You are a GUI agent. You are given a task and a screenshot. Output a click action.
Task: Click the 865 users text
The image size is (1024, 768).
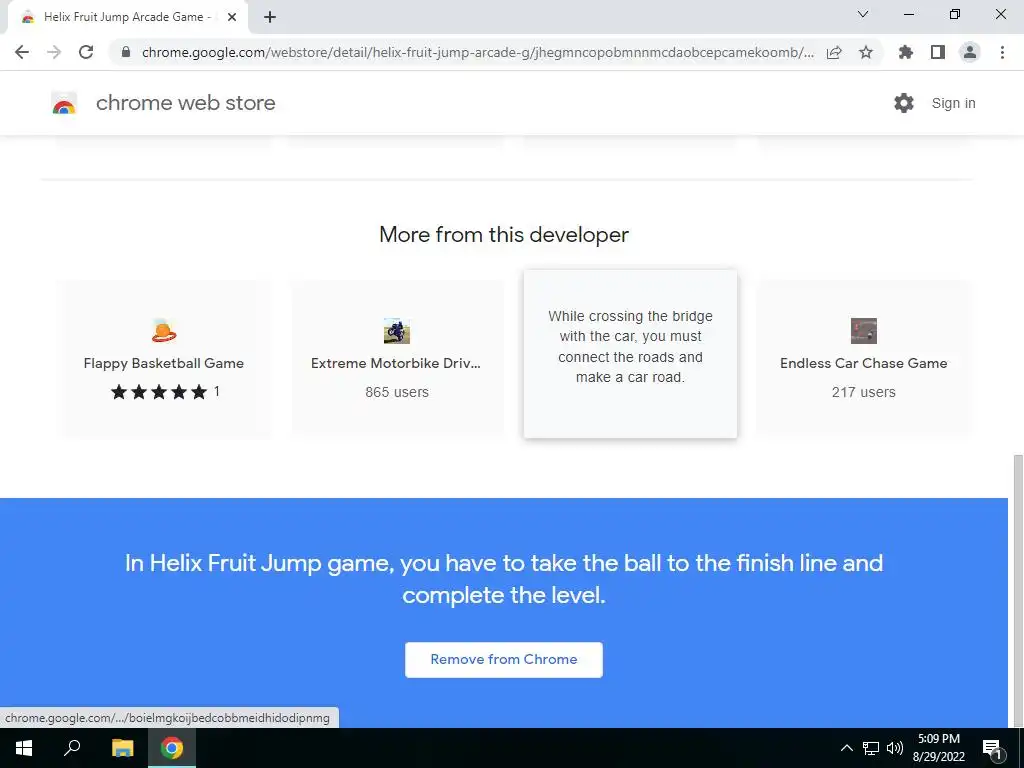397,392
